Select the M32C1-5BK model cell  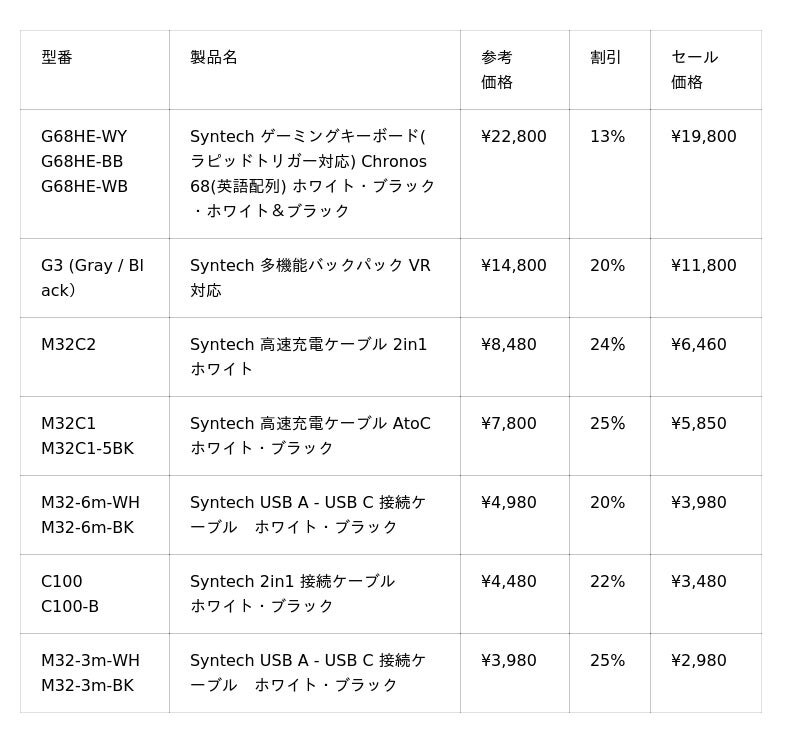[x=87, y=449]
